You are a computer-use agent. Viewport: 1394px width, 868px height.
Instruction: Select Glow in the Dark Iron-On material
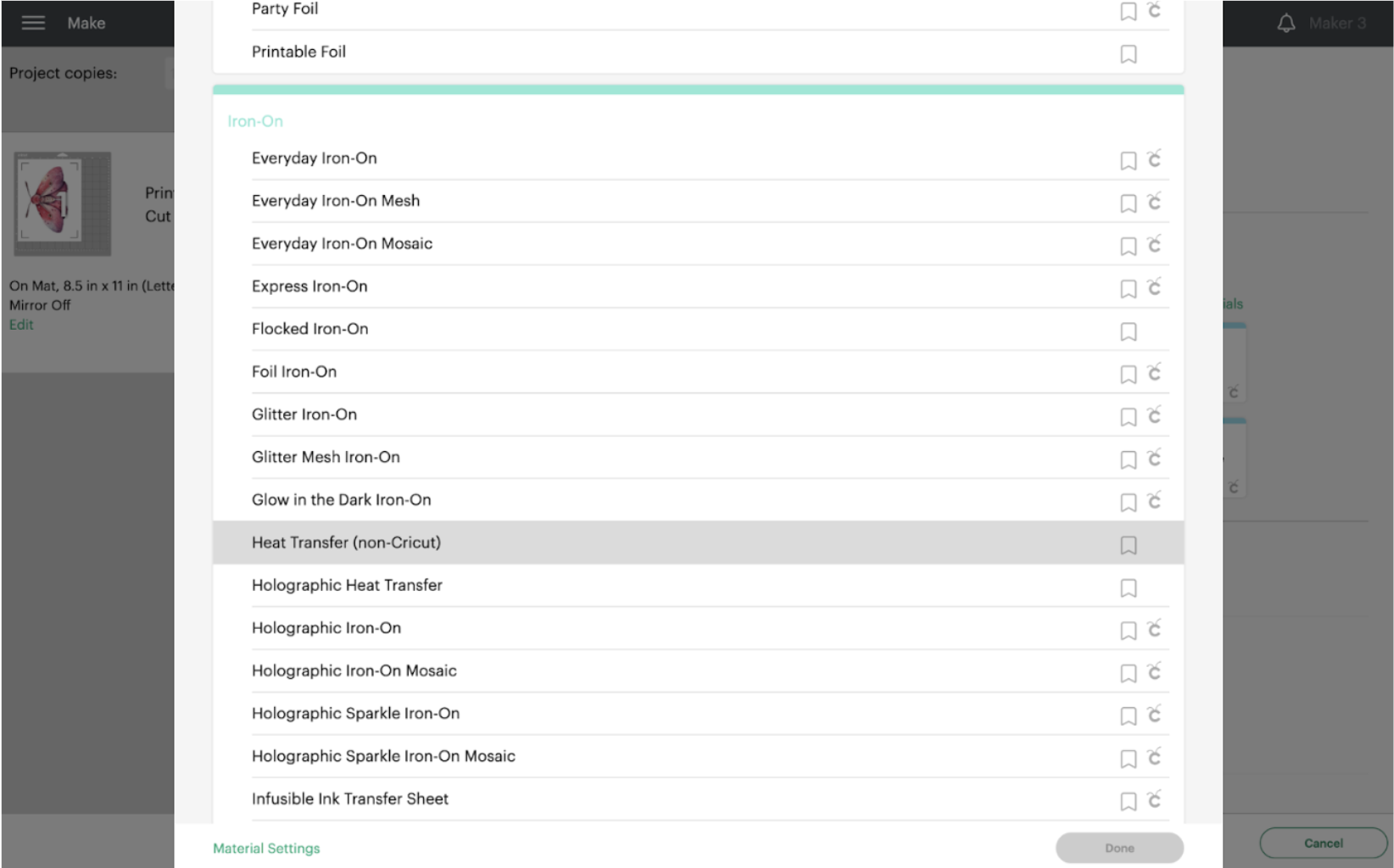341,499
